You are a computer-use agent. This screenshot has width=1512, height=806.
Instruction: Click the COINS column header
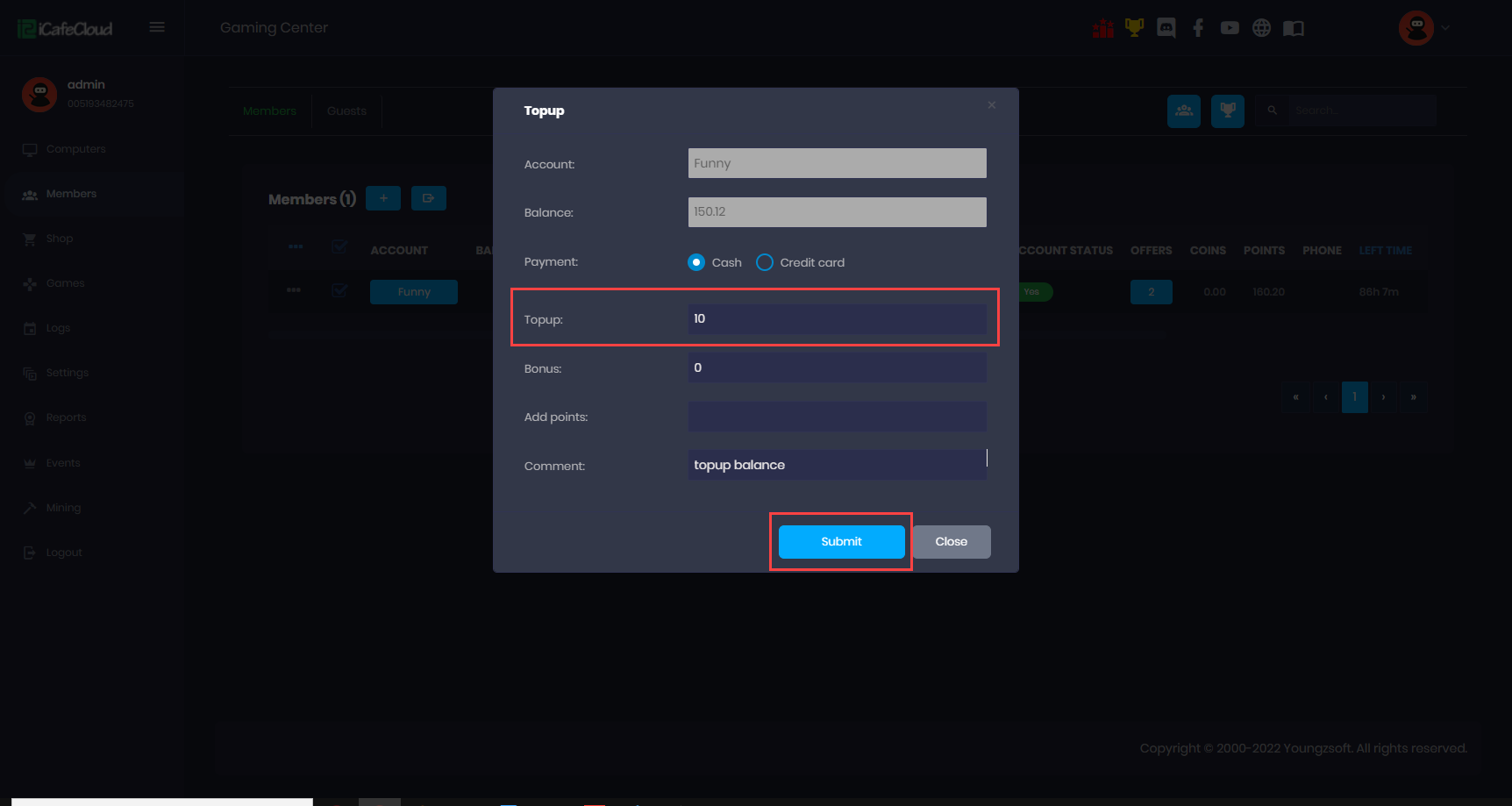(1208, 251)
